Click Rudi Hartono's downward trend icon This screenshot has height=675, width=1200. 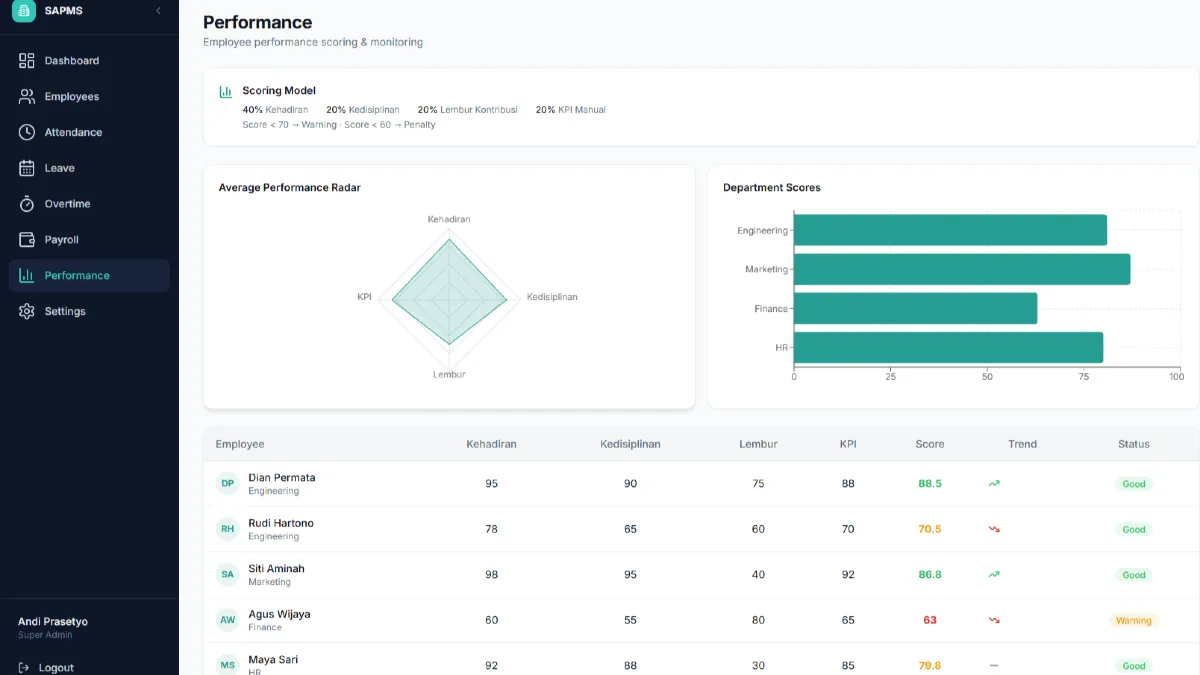[994, 529]
